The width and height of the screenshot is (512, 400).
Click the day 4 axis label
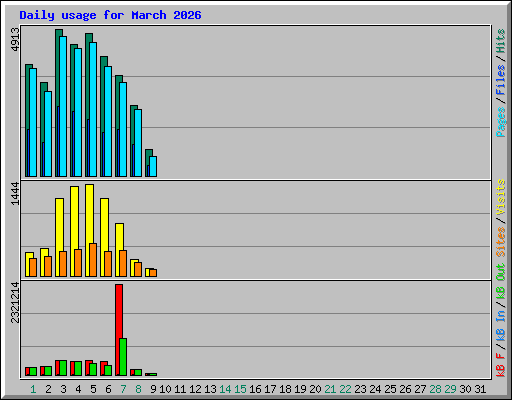(78, 389)
